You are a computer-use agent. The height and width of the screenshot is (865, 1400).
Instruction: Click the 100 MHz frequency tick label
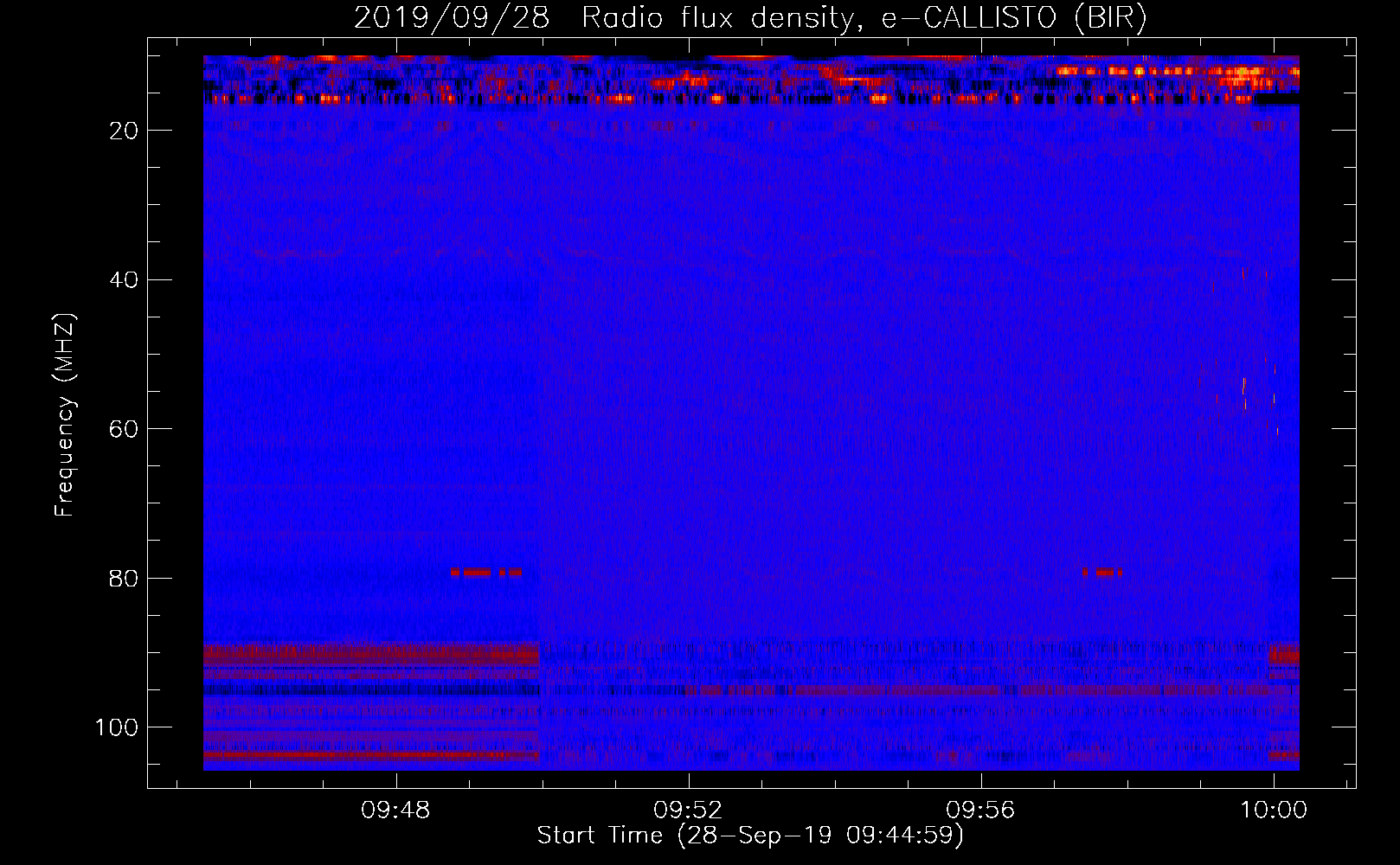[x=117, y=727]
